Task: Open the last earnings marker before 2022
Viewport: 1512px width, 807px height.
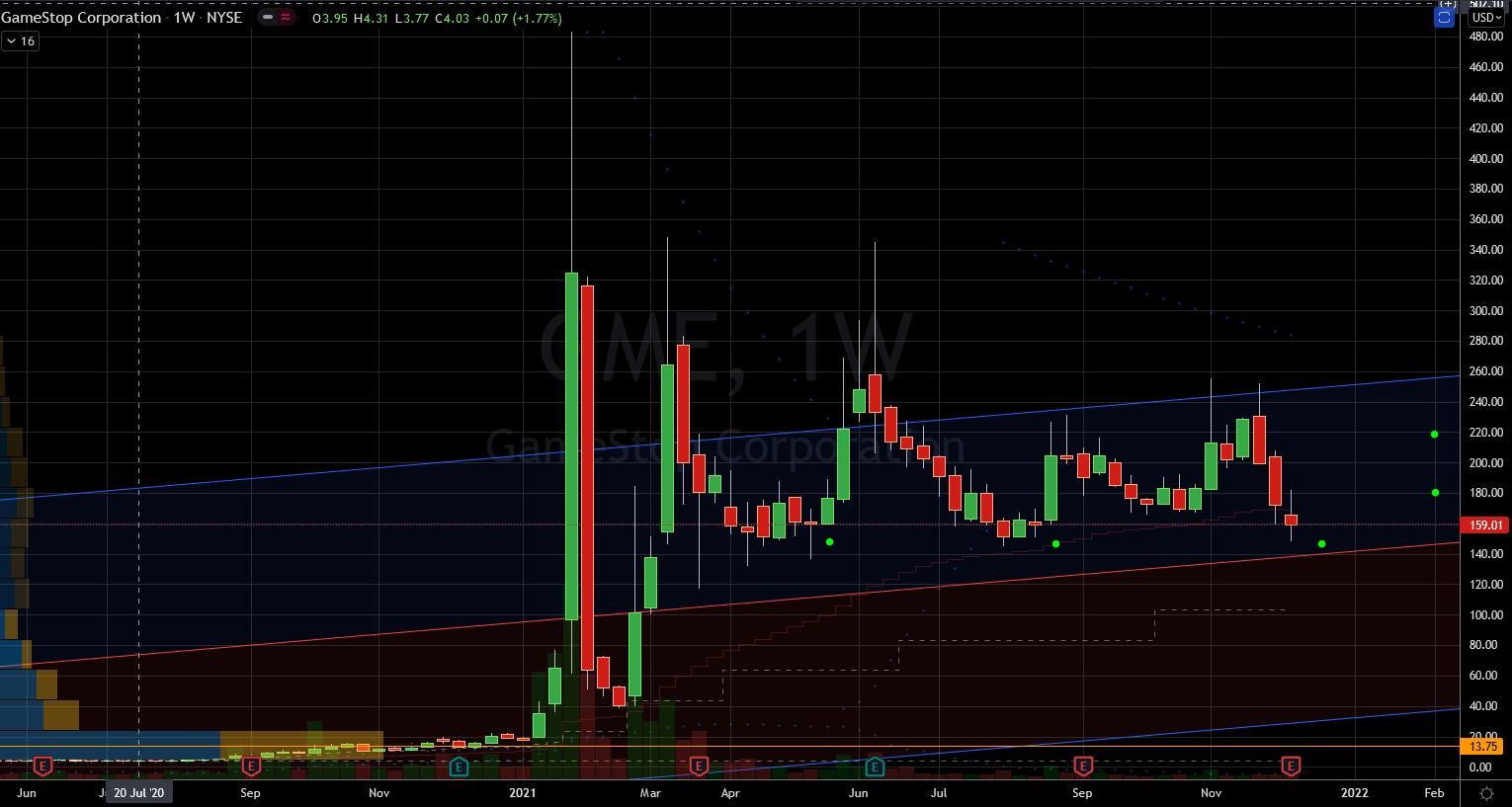Action: click(1291, 767)
